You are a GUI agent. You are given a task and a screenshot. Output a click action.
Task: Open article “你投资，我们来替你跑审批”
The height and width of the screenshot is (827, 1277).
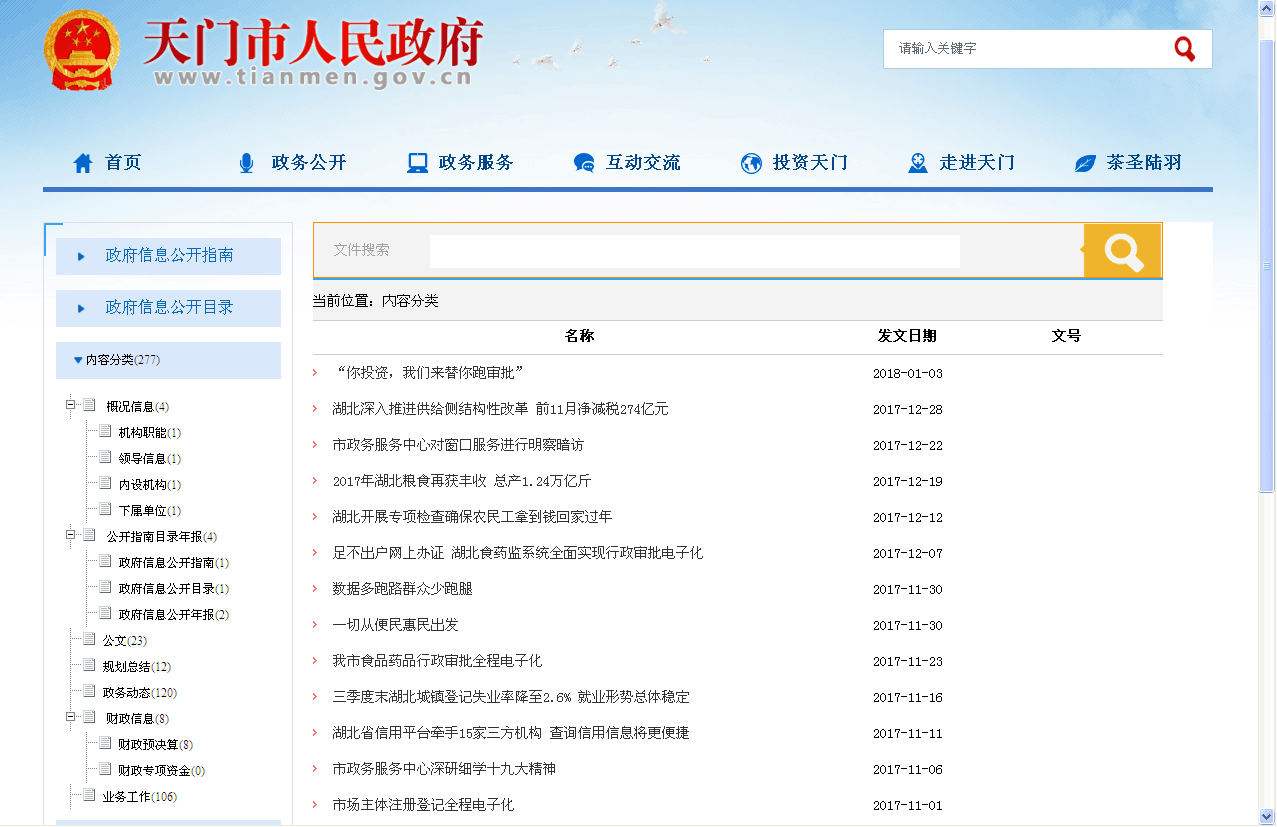[429, 373]
